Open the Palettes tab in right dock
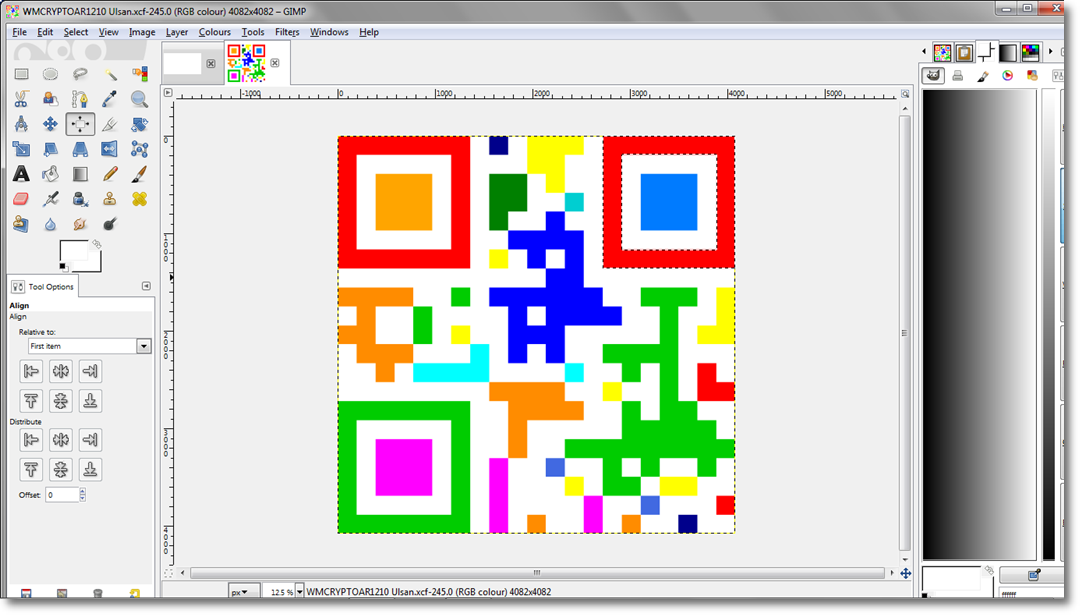1080x615 pixels. (1031, 52)
